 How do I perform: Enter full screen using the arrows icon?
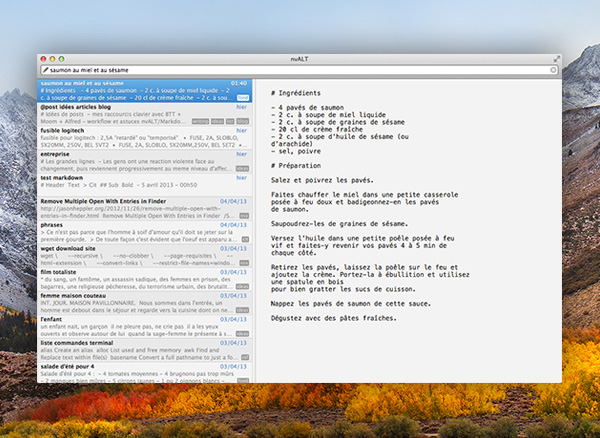[557, 59]
